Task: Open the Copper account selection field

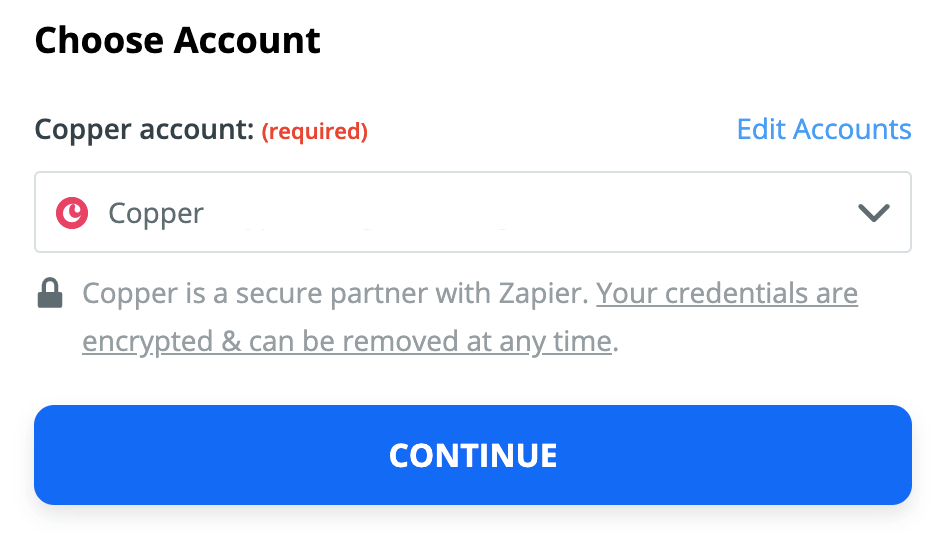Action: point(473,212)
